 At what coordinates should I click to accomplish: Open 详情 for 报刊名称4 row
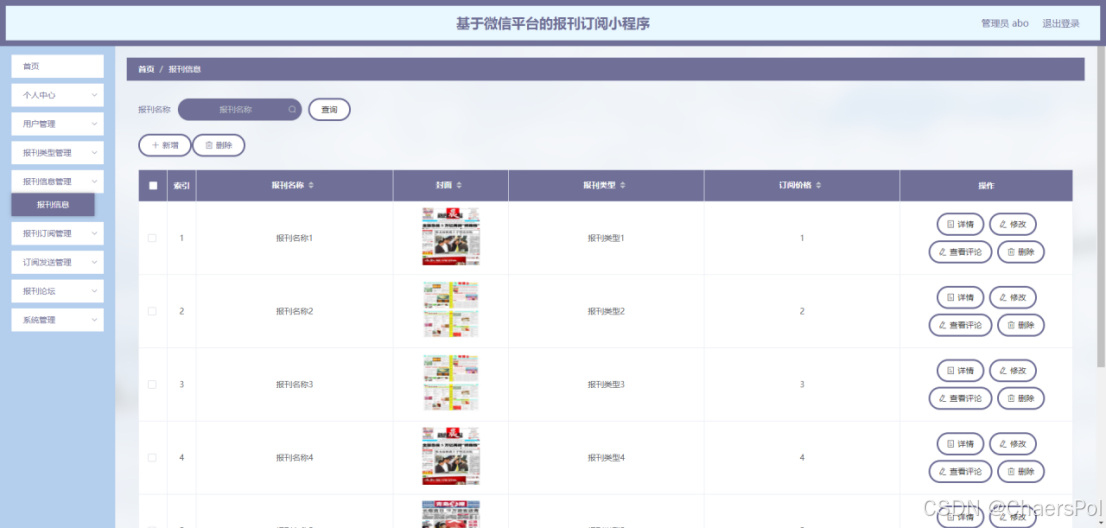coord(960,444)
